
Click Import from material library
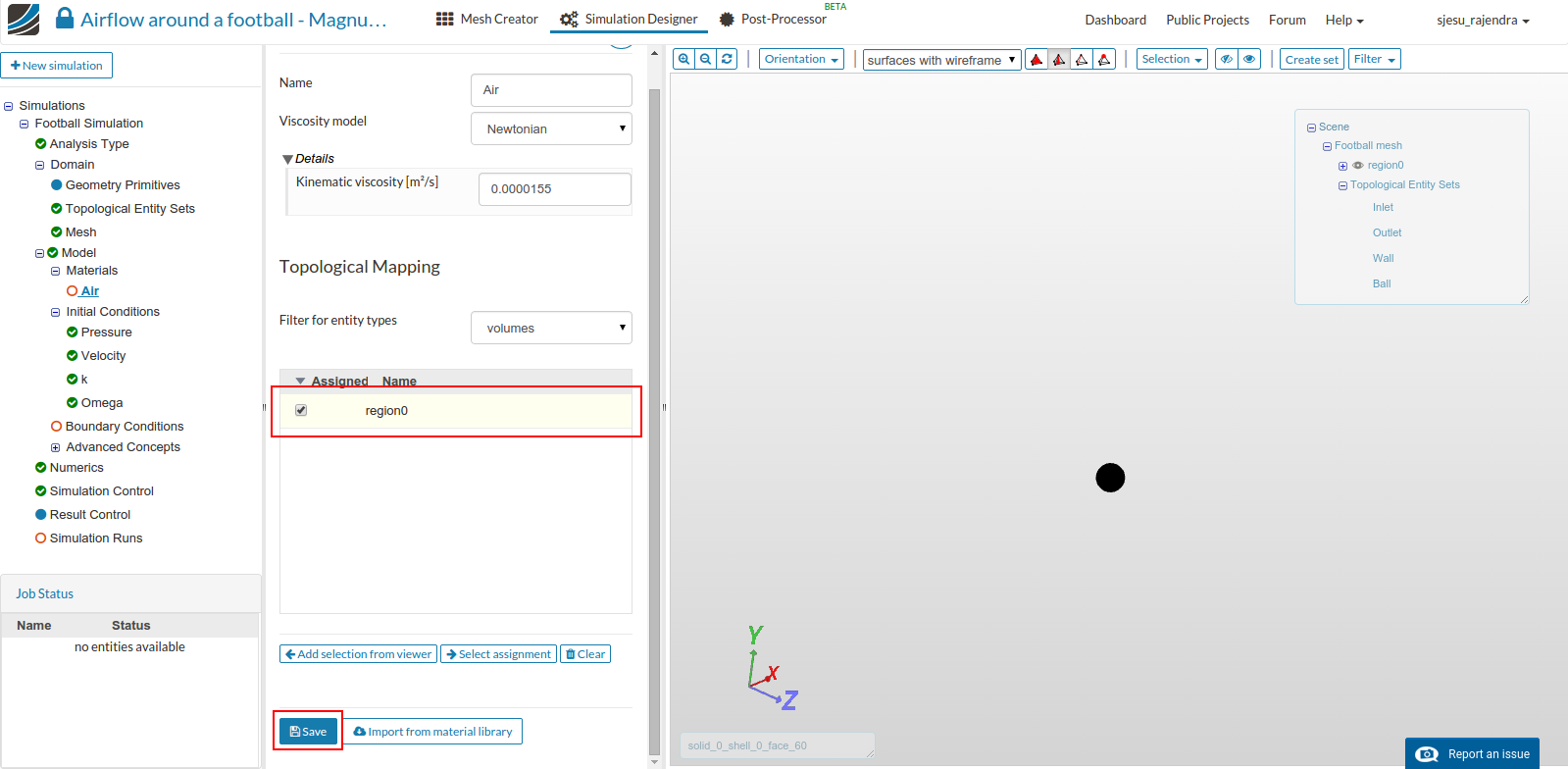[x=432, y=732]
